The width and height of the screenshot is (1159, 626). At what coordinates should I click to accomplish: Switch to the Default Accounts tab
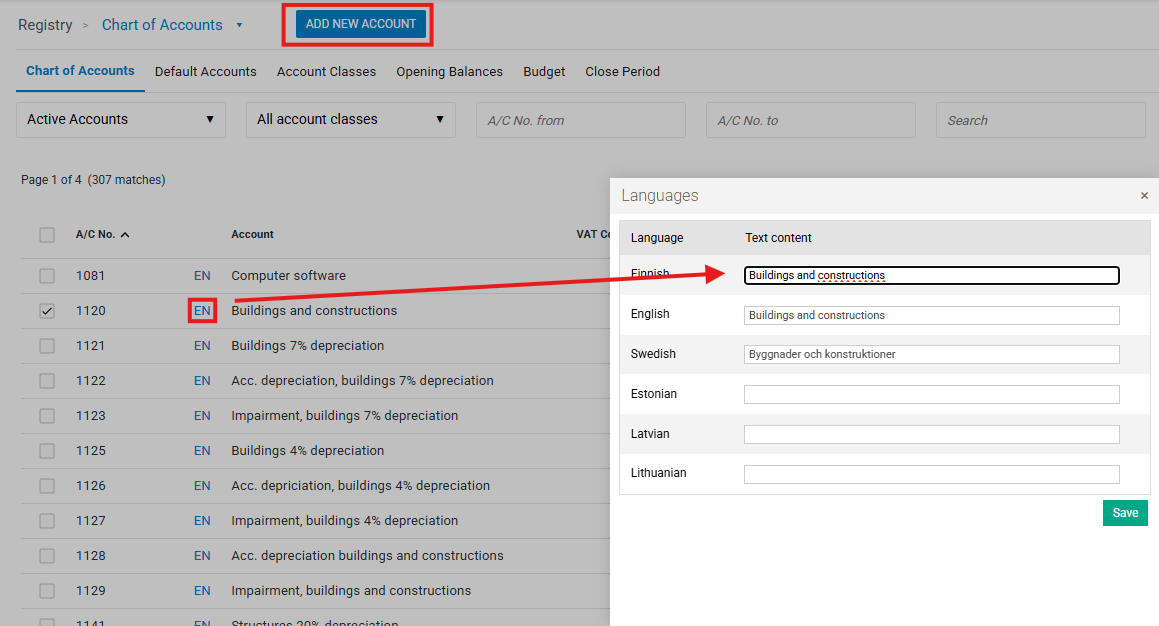(x=206, y=72)
